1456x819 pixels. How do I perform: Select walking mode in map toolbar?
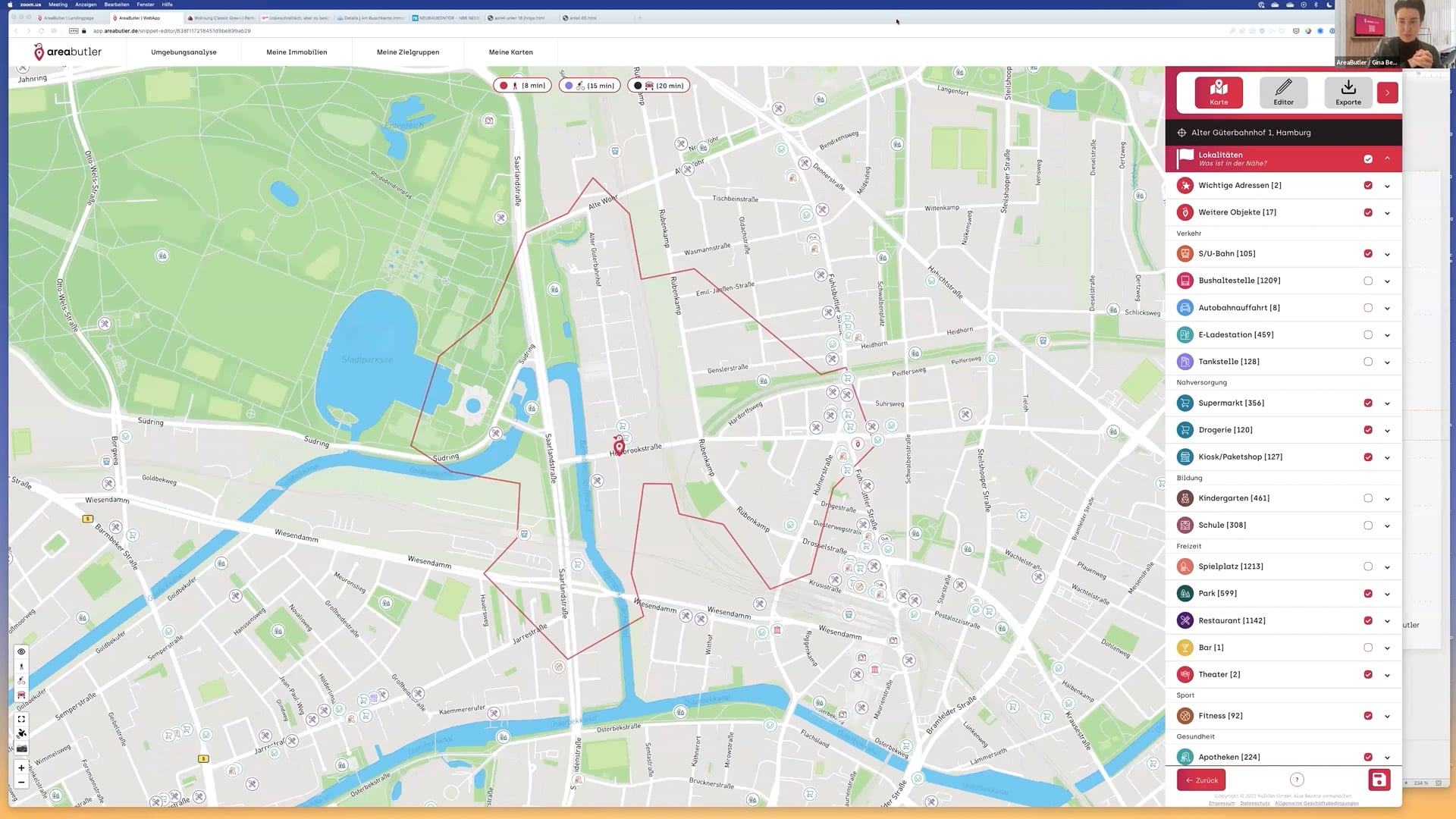pos(21,666)
